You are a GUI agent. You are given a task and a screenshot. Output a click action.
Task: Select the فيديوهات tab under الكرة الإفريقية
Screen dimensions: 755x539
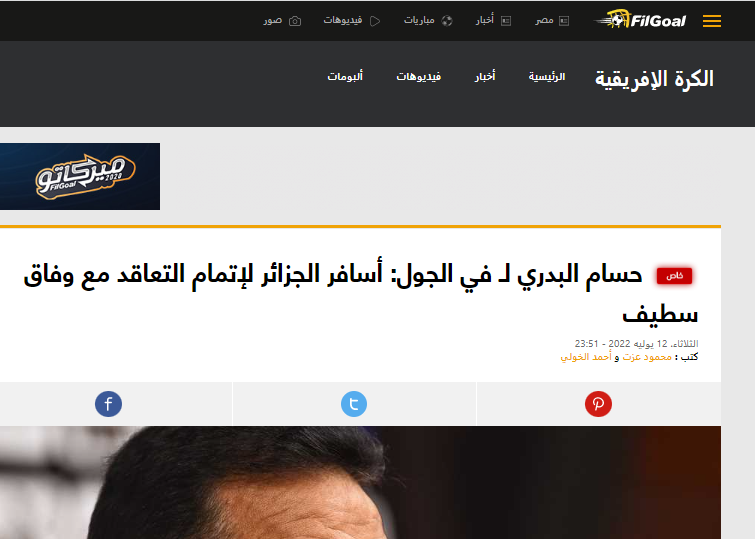tap(418, 77)
